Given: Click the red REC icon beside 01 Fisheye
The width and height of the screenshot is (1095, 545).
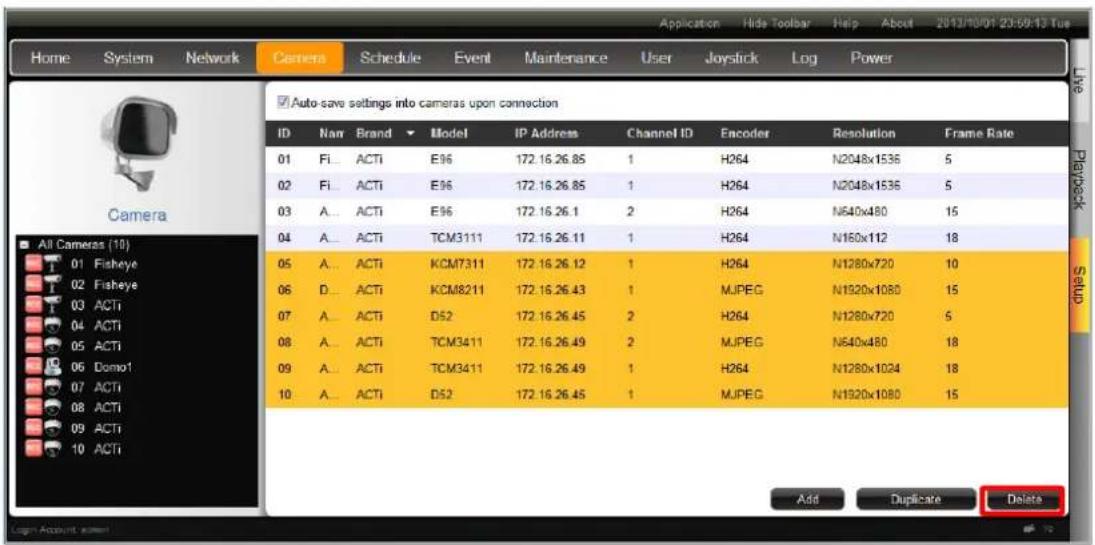Looking at the screenshot, I should click(x=33, y=263).
